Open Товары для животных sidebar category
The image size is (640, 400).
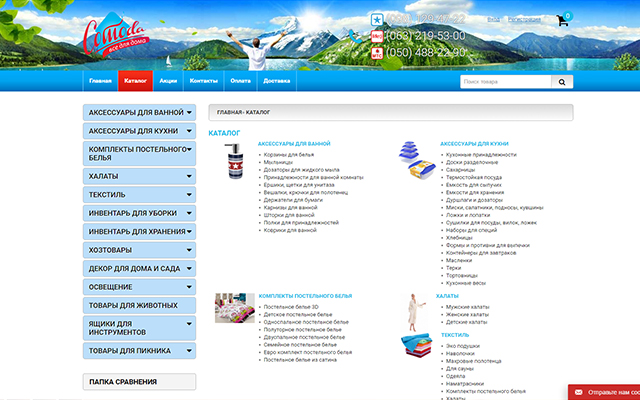tap(140, 305)
